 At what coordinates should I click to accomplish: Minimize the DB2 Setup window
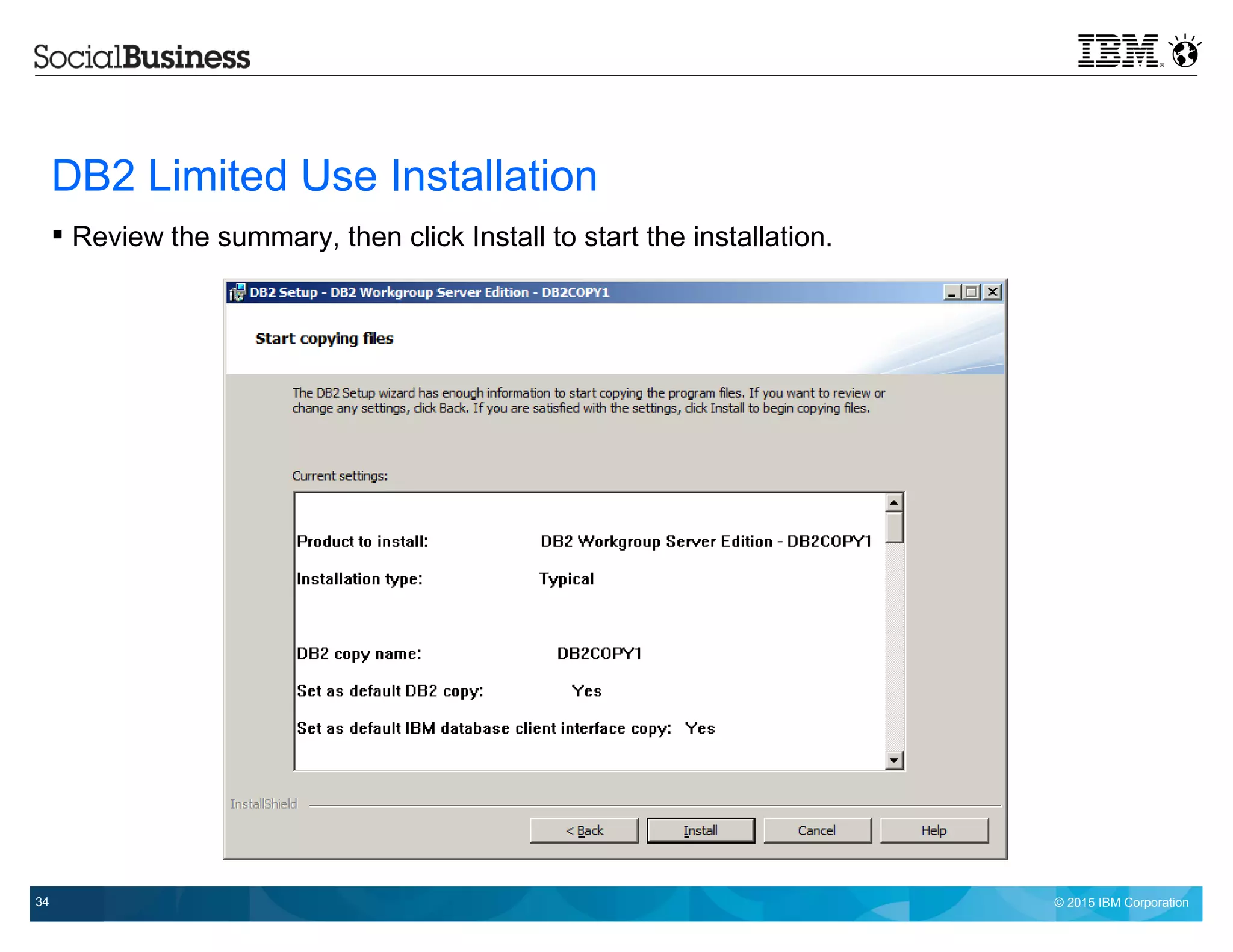pyautogui.click(x=952, y=292)
